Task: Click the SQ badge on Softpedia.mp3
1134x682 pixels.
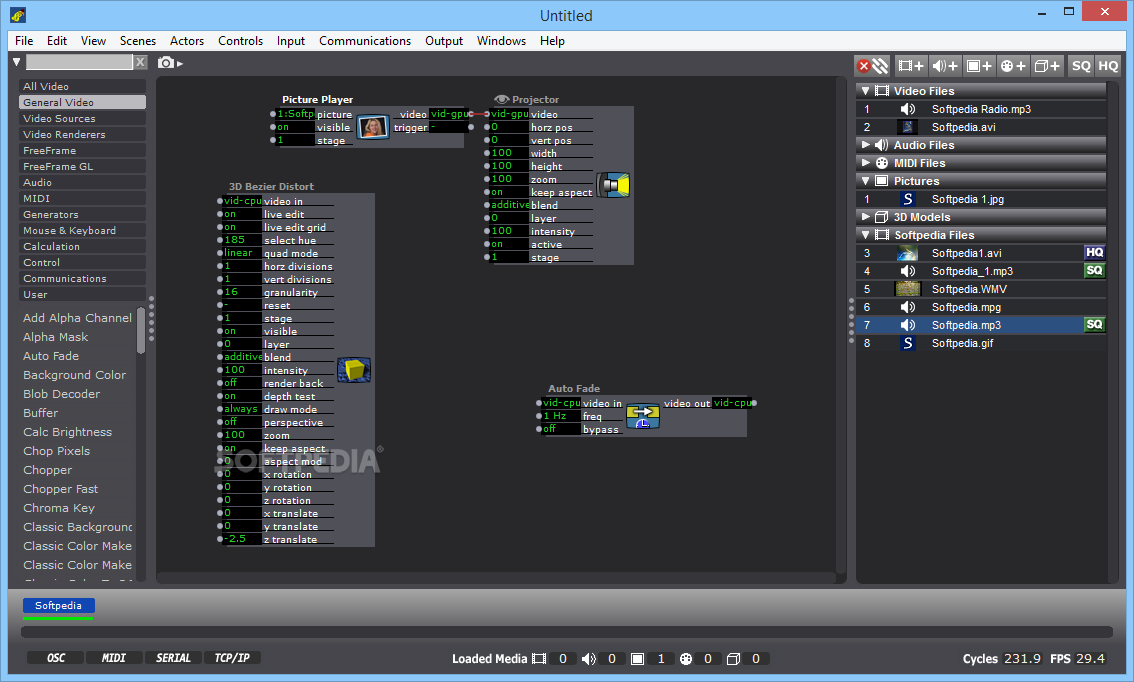Action: [x=1094, y=325]
